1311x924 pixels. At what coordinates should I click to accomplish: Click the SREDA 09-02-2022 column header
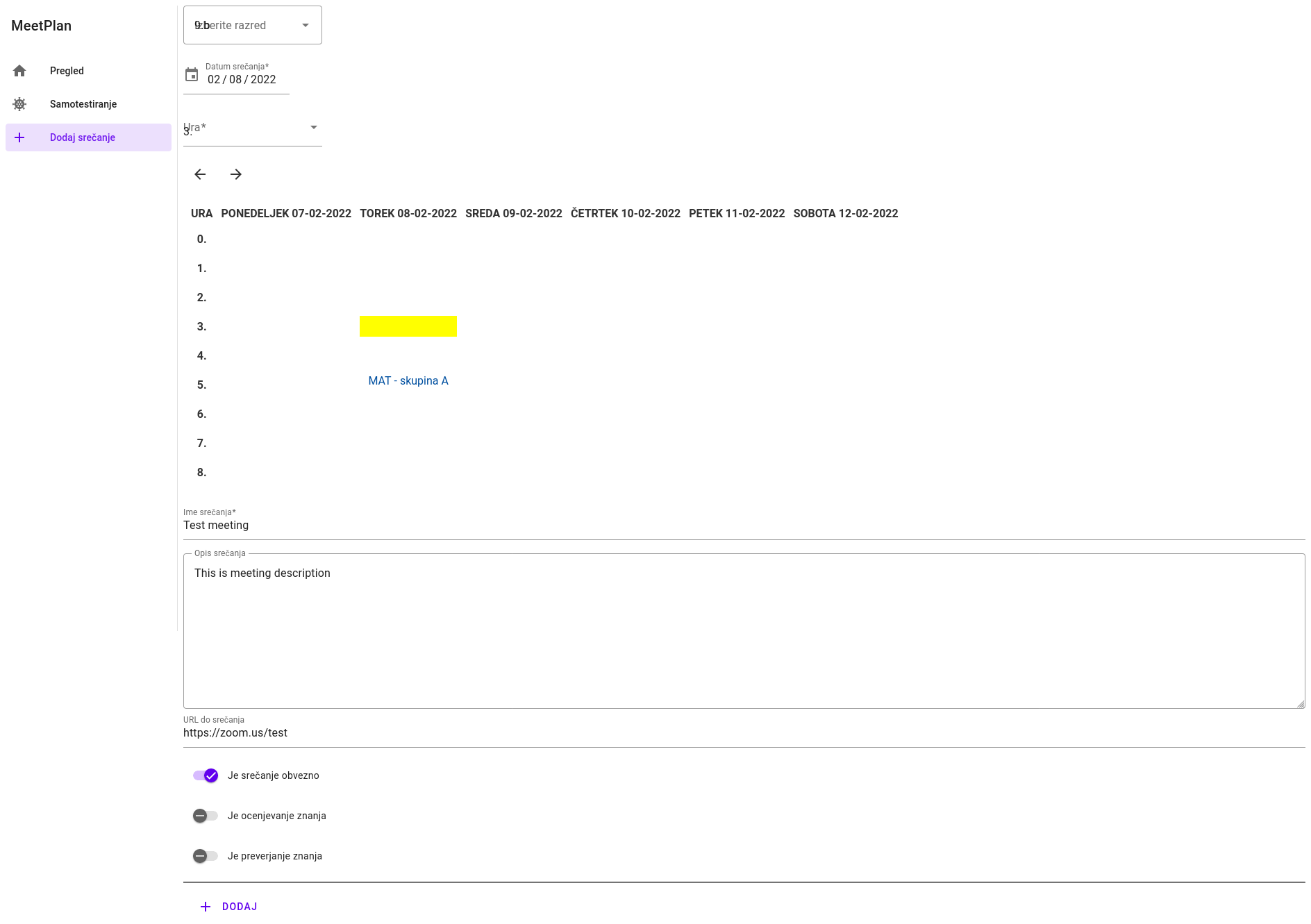pos(514,214)
